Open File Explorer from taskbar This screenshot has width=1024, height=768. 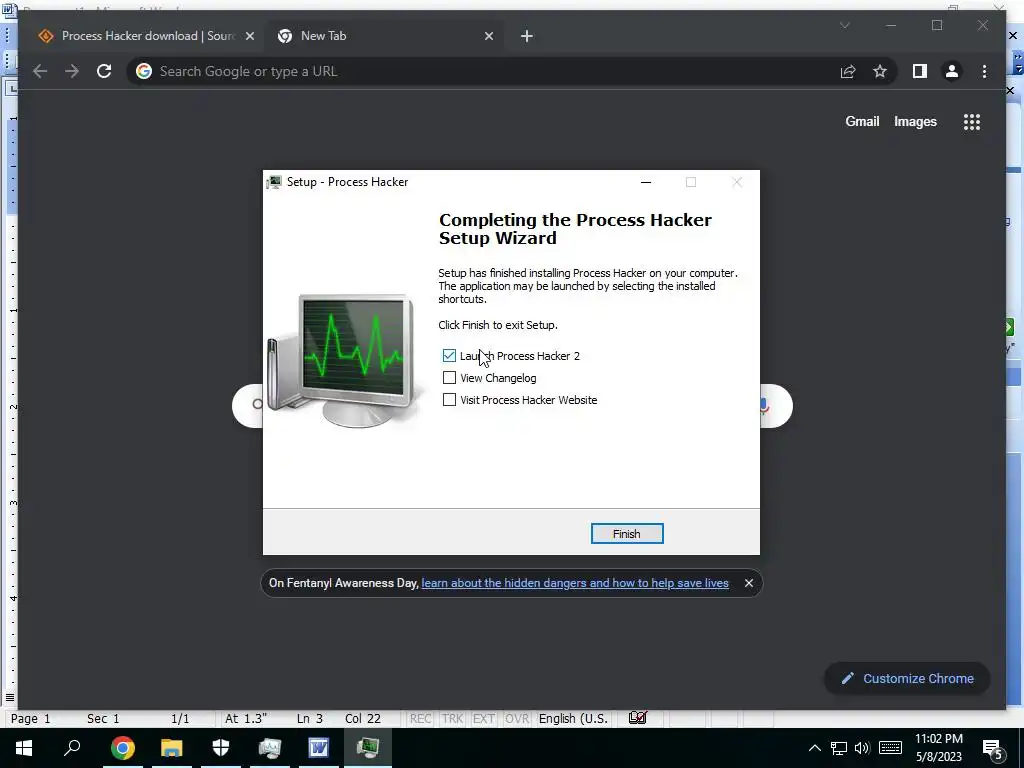[172, 748]
